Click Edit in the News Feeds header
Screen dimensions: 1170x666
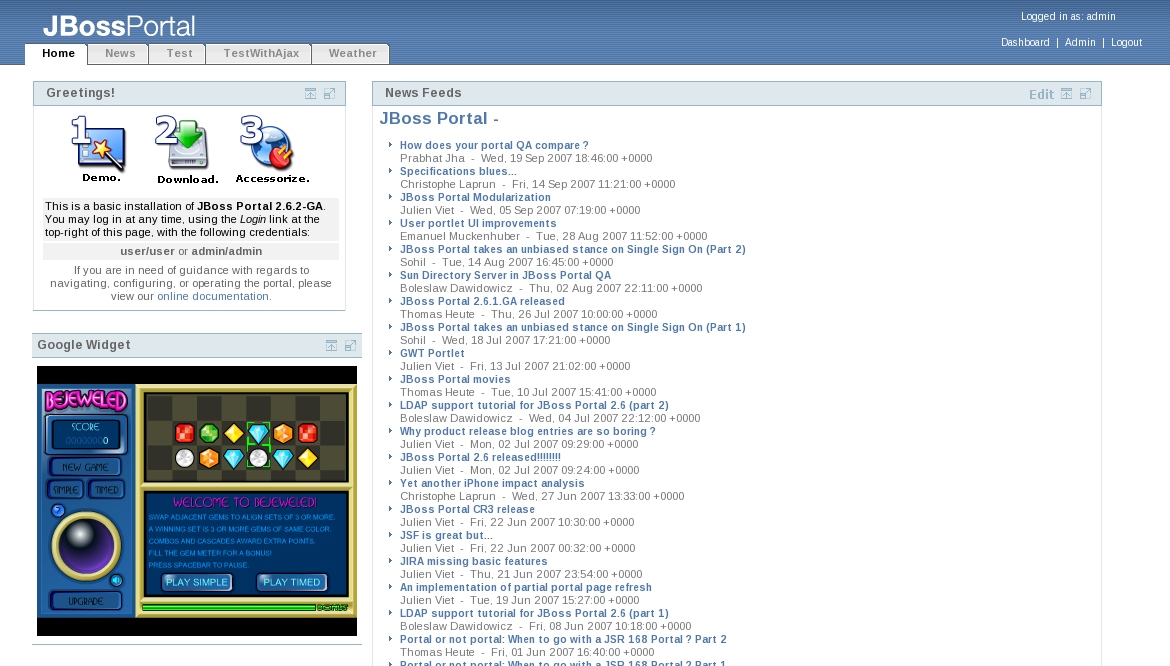[x=1041, y=95]
